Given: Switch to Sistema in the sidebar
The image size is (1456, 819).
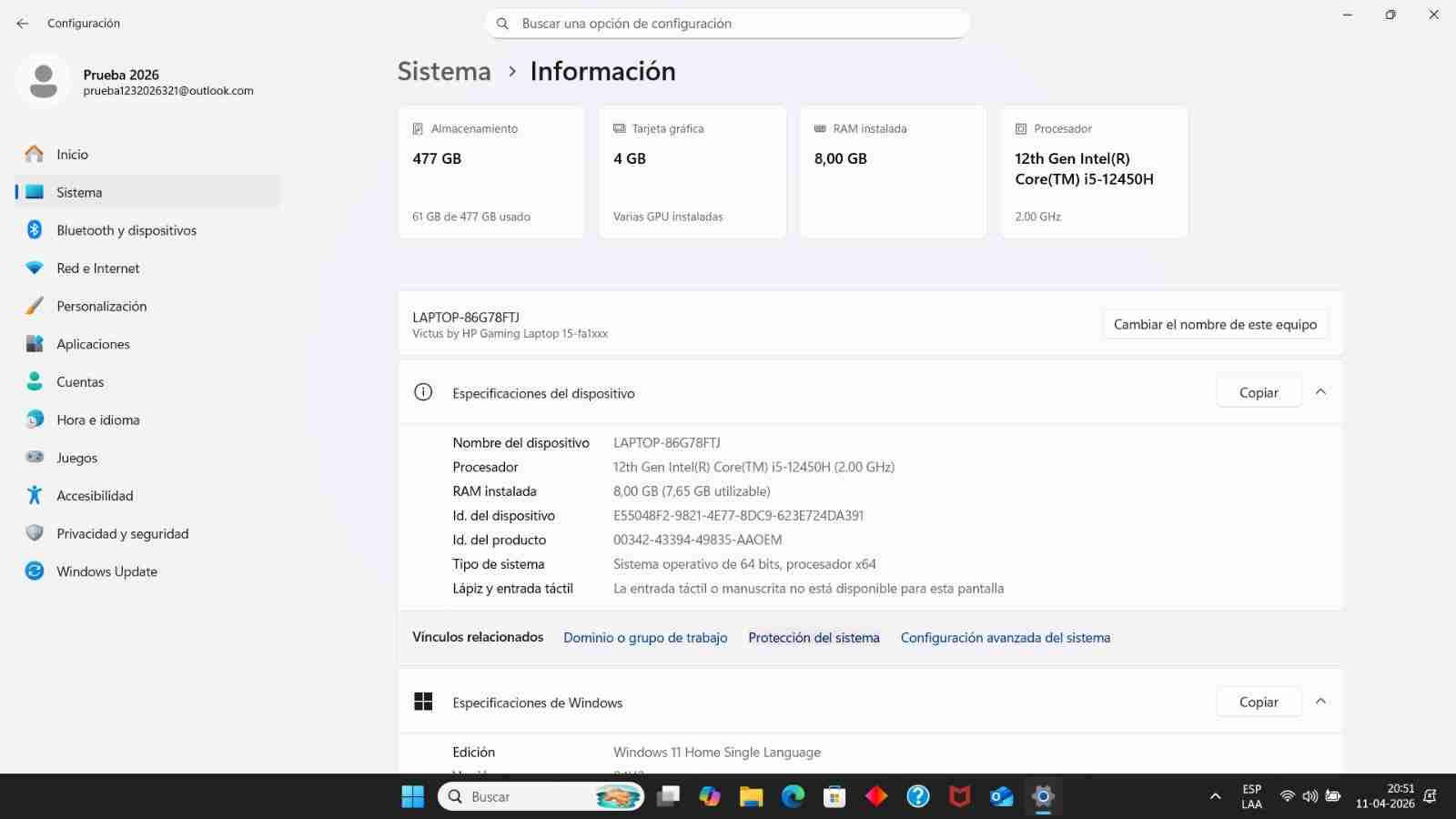Looking at the screenshot, I should click(x=79, y=192).
